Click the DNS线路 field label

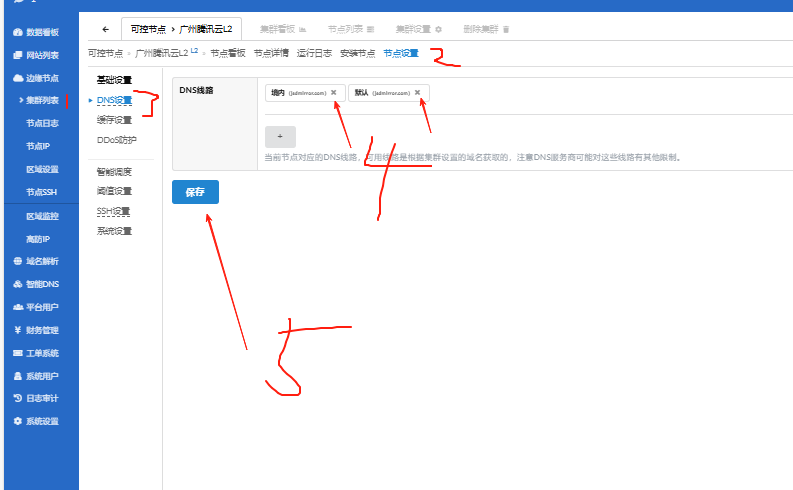[196, 90]
